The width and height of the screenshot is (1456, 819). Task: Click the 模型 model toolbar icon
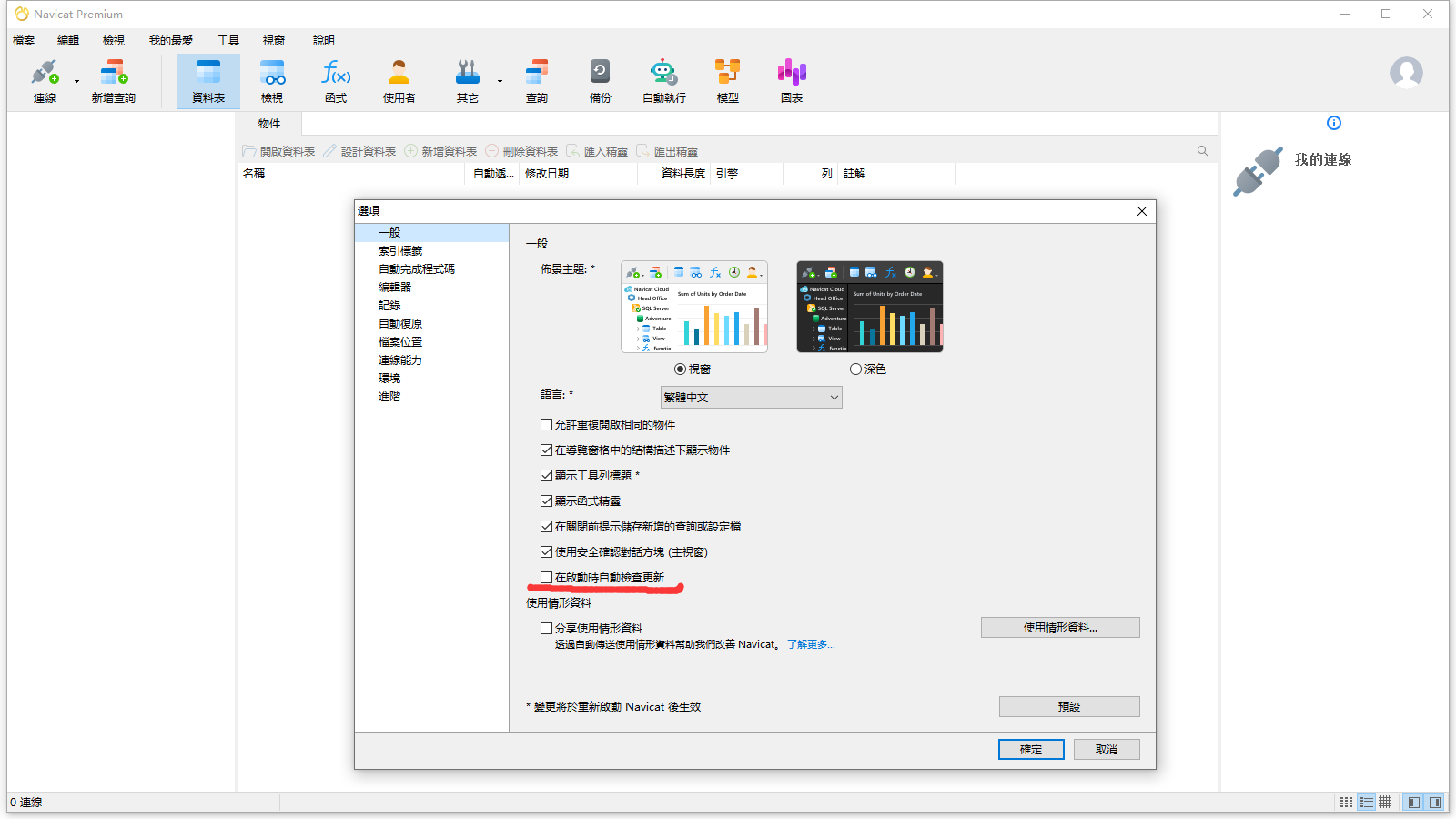(x=728, y=81)
